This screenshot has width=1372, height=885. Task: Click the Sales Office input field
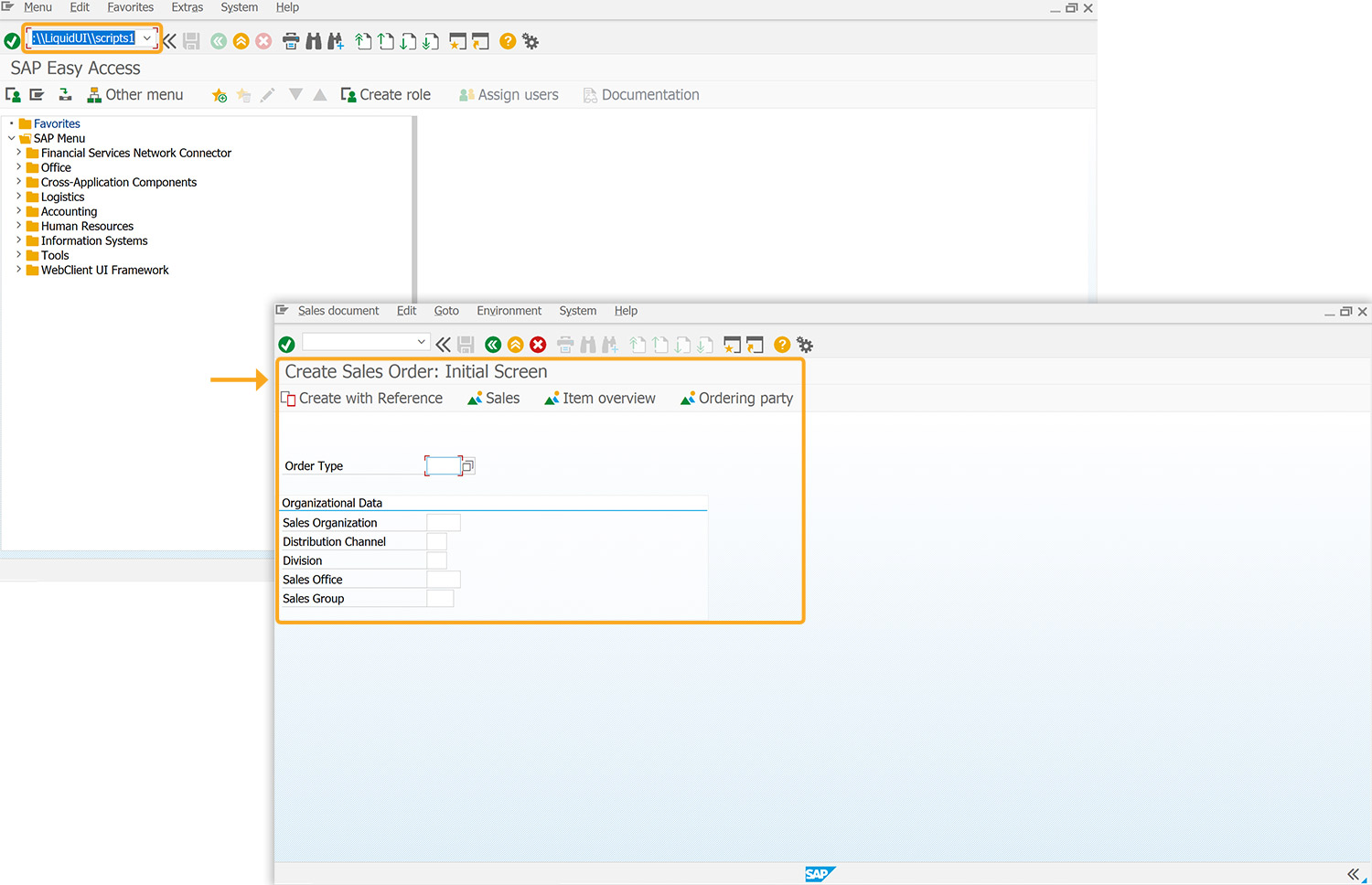coord(444,580)
